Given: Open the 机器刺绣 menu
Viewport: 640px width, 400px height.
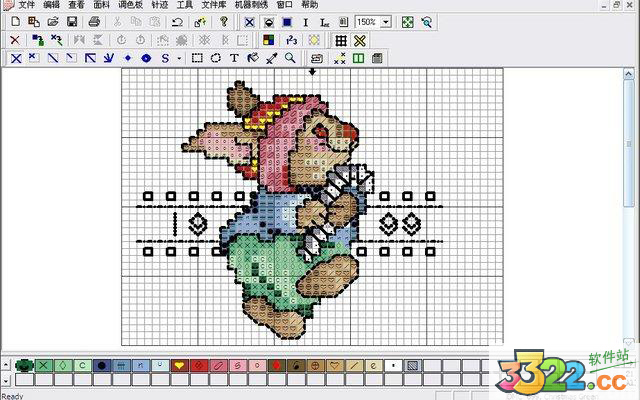Looking at the screenshot, I should (251, 5).
